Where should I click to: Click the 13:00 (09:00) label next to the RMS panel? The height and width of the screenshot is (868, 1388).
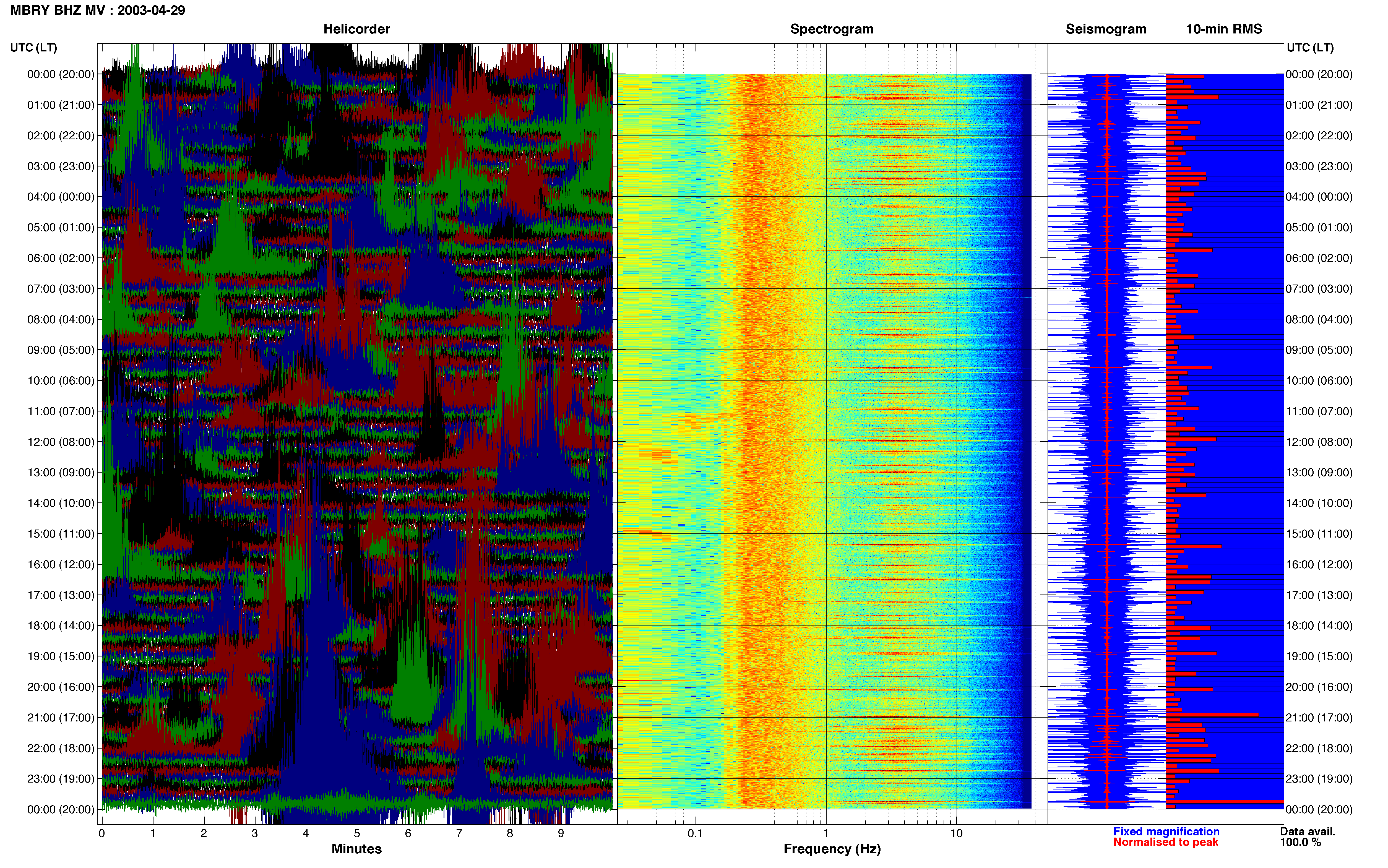point(1319,473)
